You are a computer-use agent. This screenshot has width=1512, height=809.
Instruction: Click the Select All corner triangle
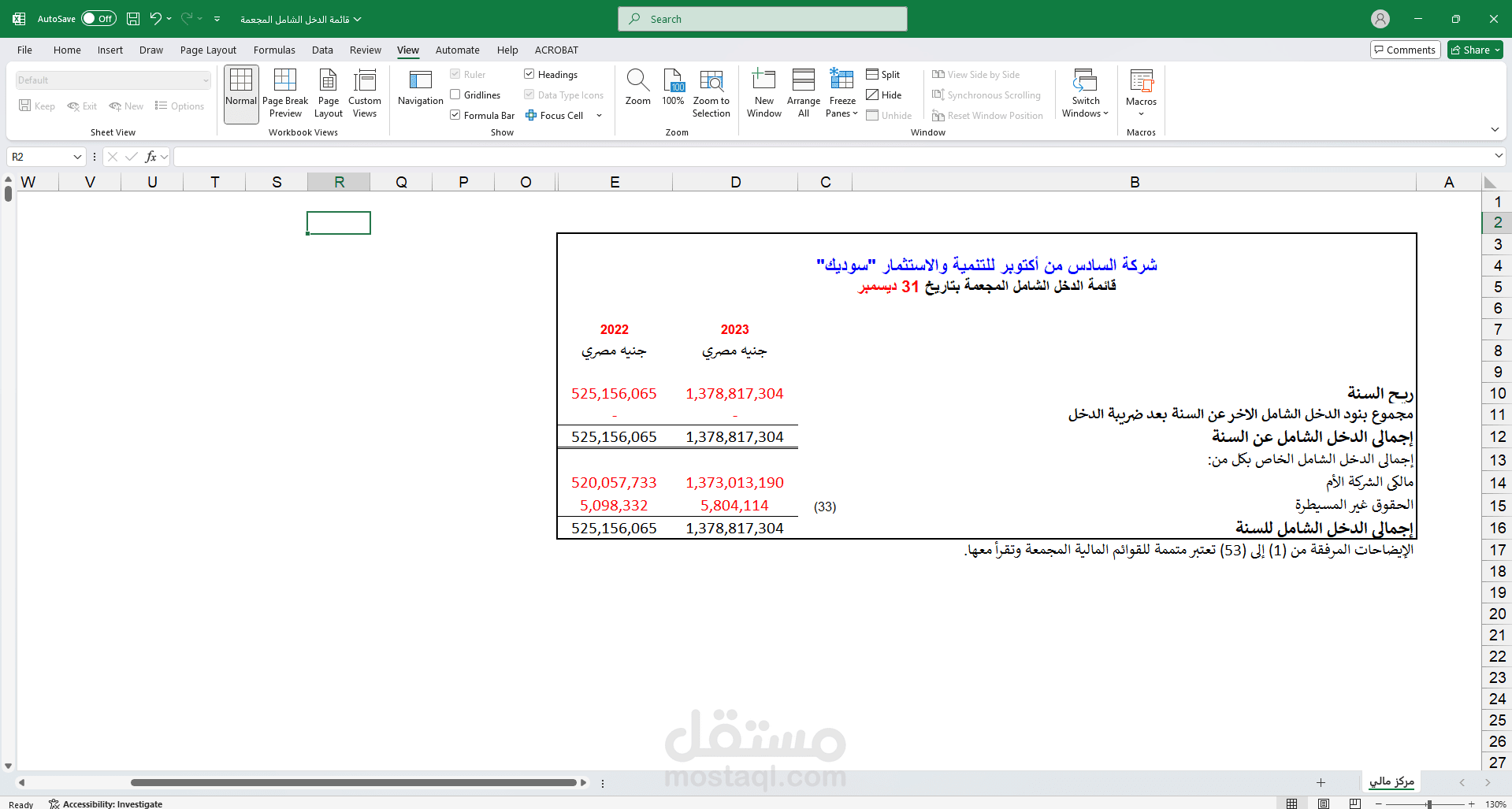coord(1491,182)
